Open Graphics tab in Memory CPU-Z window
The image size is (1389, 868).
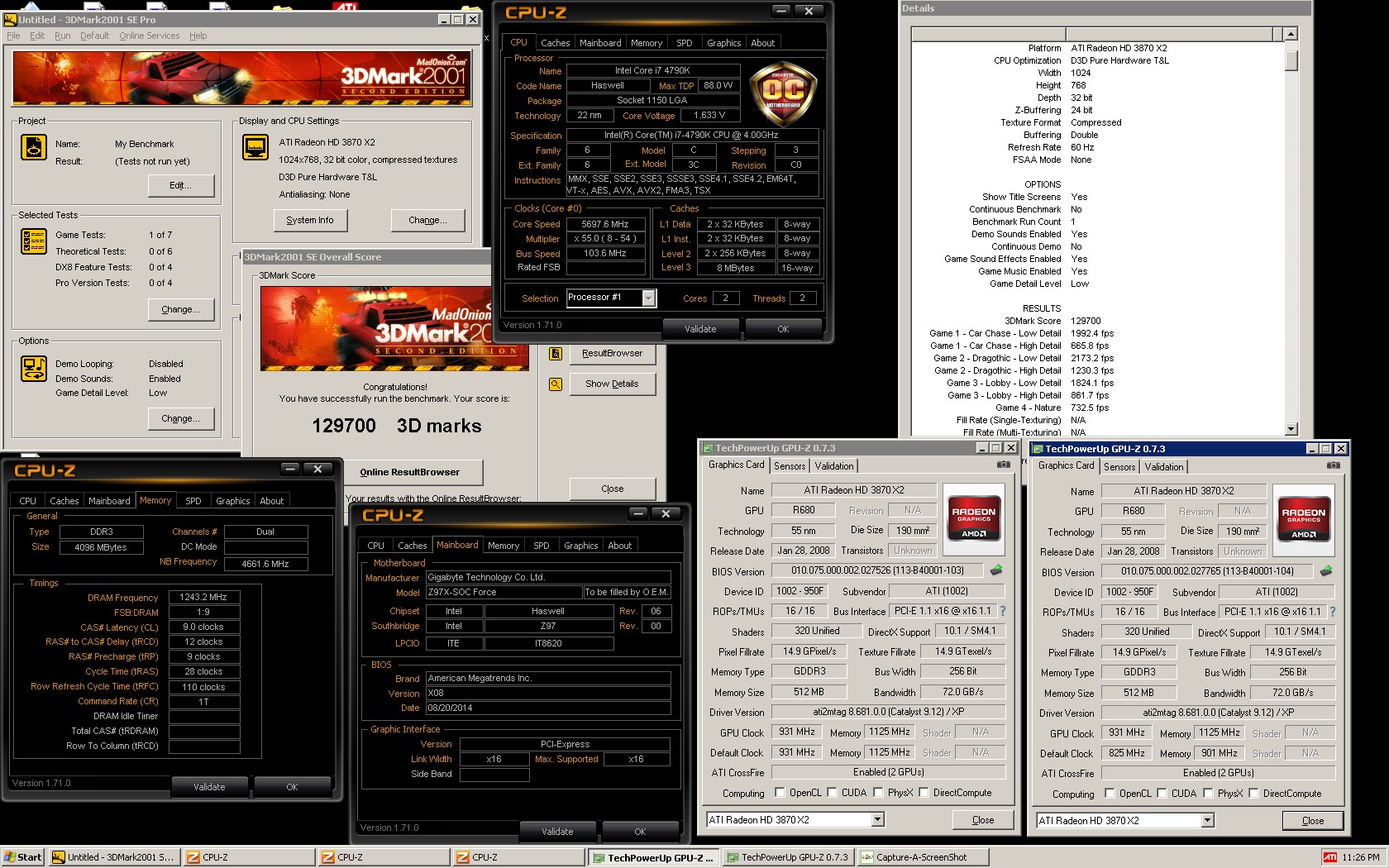(x=232, y=501)
